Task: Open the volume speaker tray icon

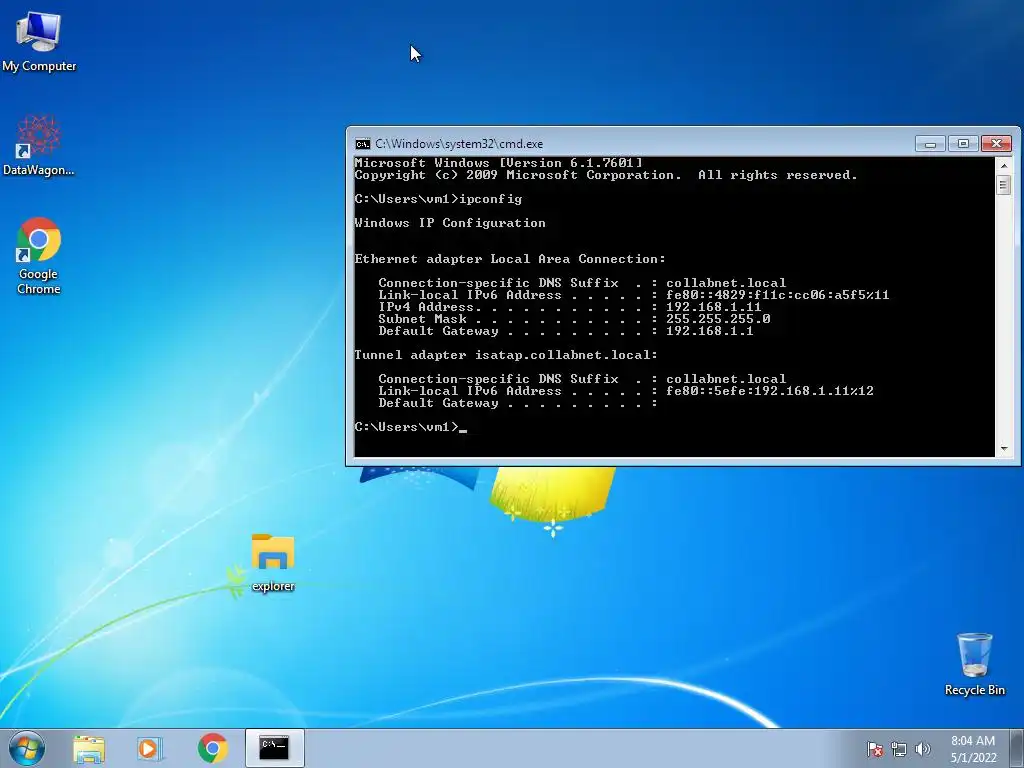Action: (x=923, y=749)
